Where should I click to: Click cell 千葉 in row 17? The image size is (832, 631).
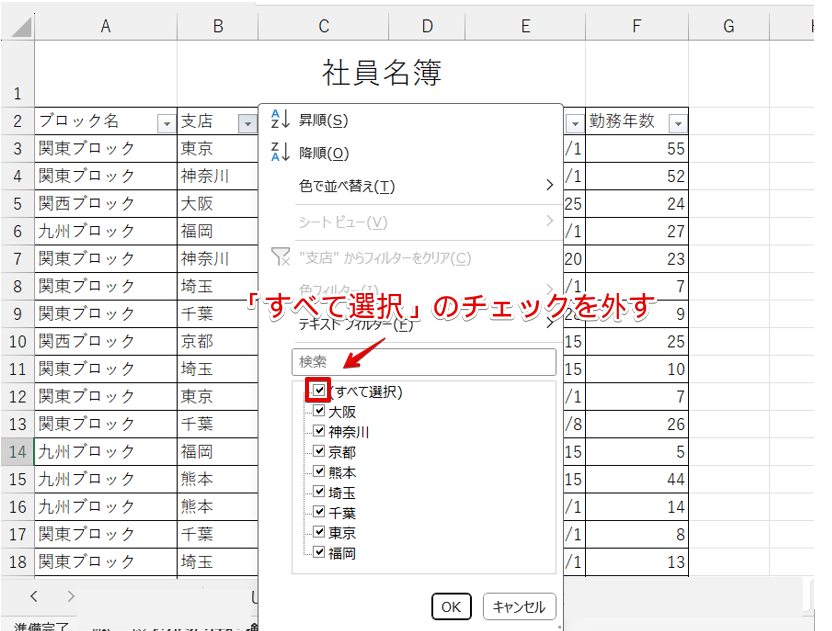[218, 534]
